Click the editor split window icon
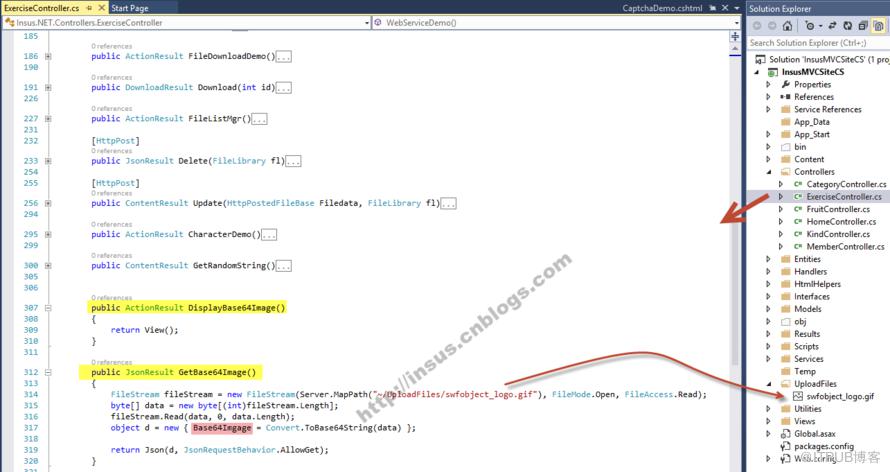 click(x=735, y=36)
